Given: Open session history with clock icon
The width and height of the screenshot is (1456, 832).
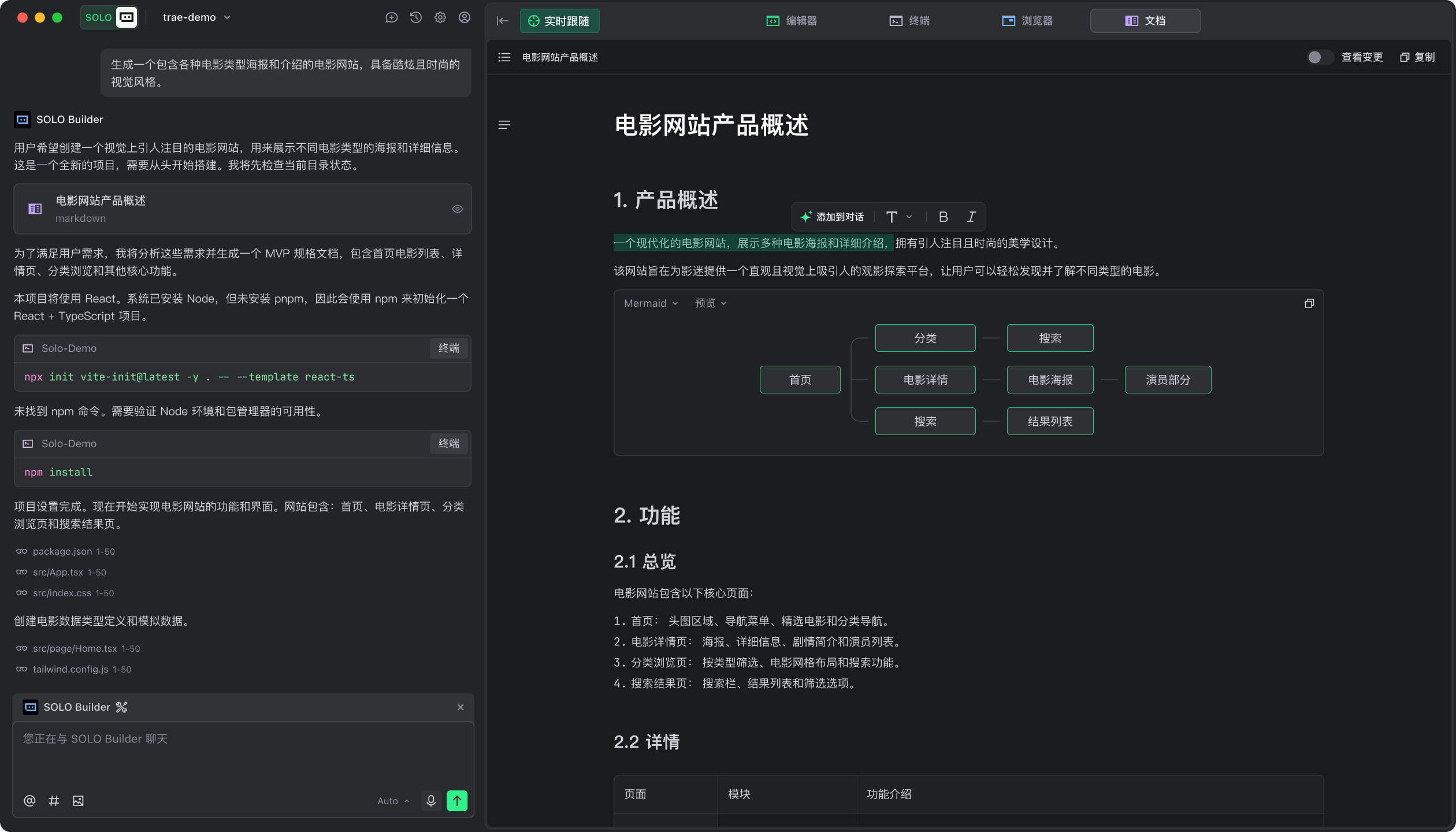Looking at the screenshot, I should [x=415, y=17].
